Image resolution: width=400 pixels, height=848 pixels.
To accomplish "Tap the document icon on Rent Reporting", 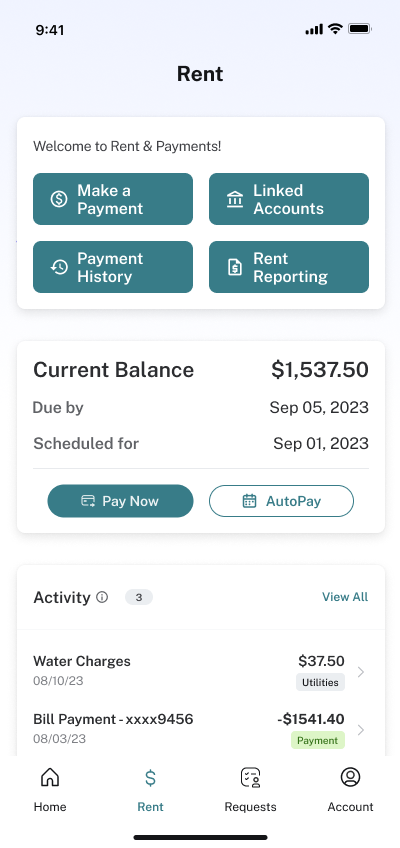I will (235, 267).
